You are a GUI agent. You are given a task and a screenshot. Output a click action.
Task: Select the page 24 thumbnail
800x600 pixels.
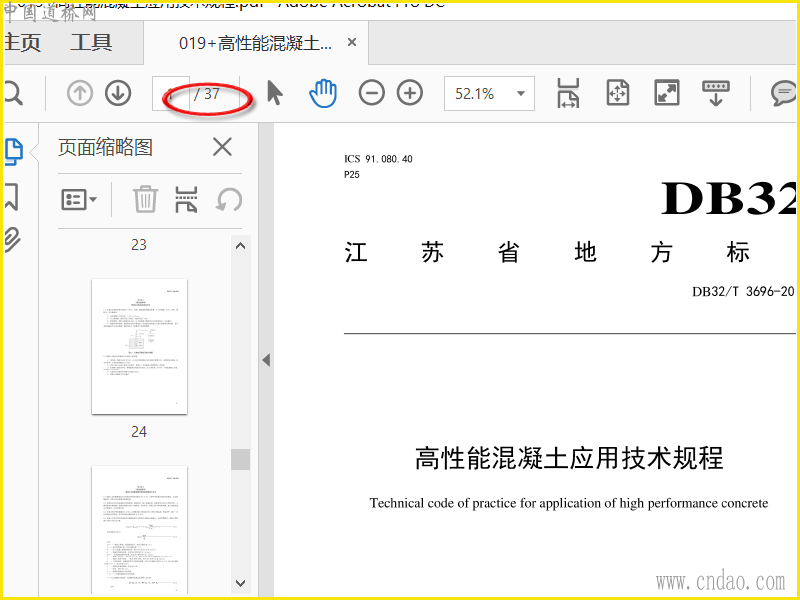(x=139, y=346)
